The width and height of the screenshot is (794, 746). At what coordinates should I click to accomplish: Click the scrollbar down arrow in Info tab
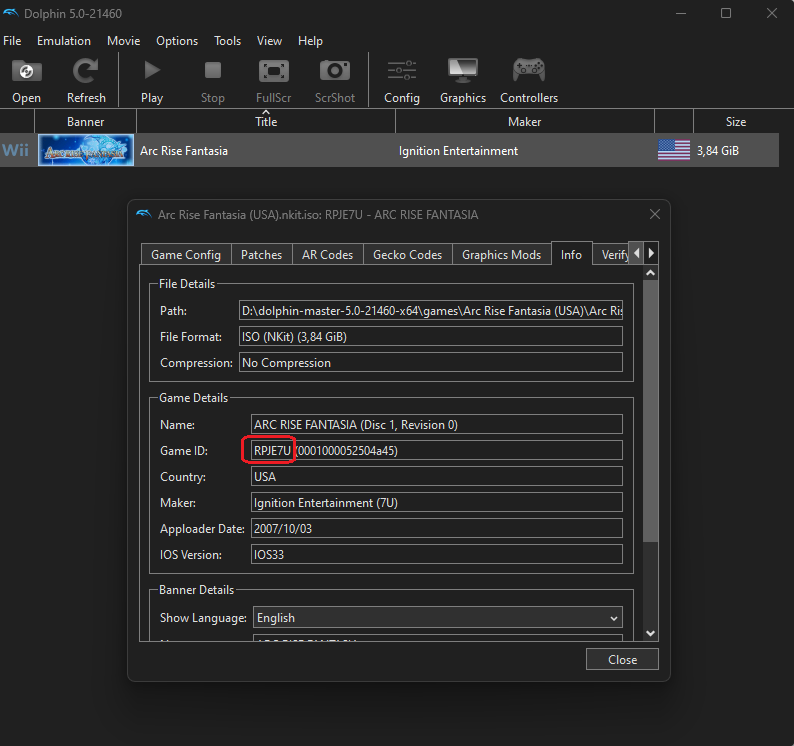651,633
